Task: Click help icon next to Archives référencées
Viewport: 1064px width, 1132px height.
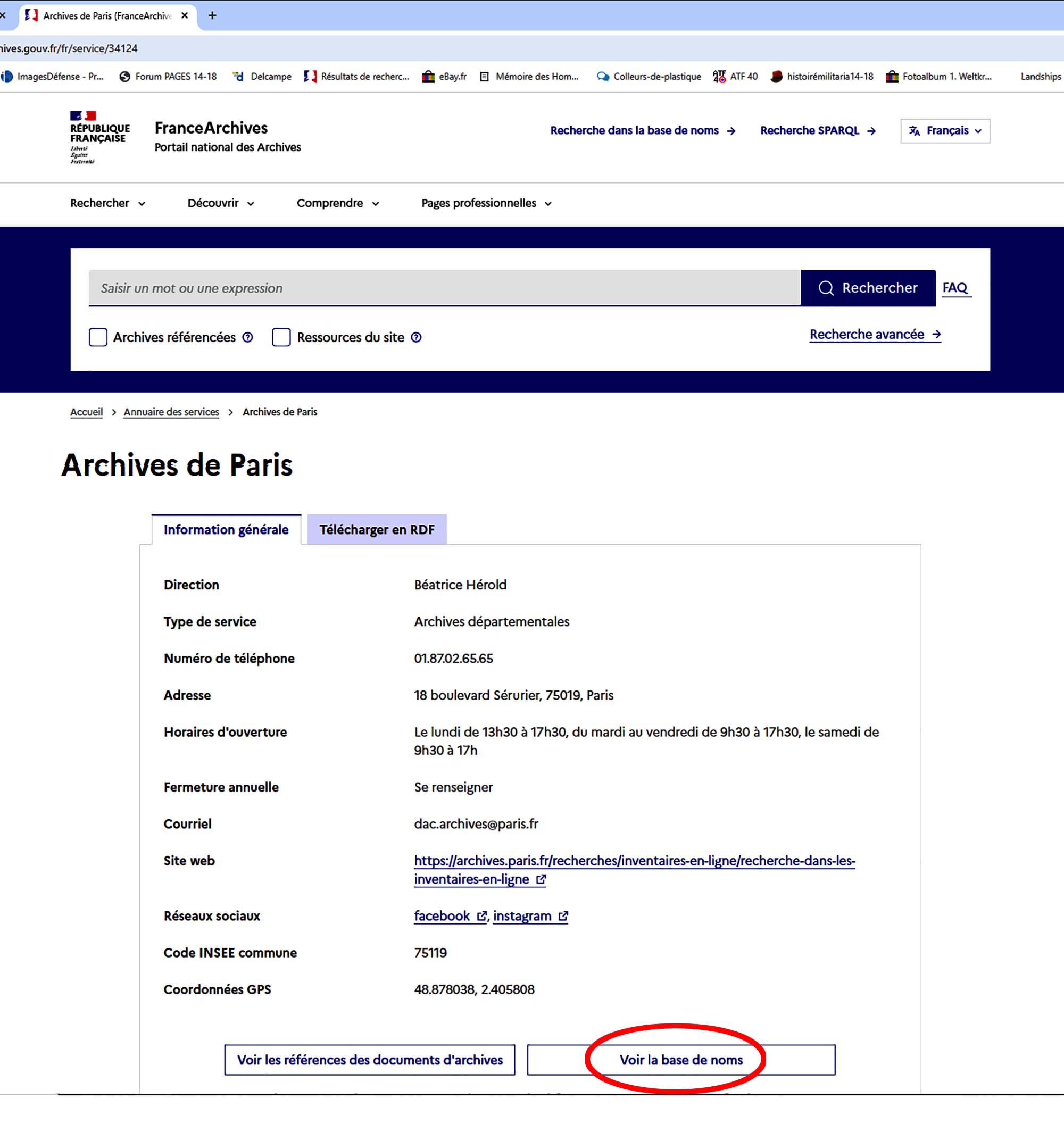Action: point(247,337)
